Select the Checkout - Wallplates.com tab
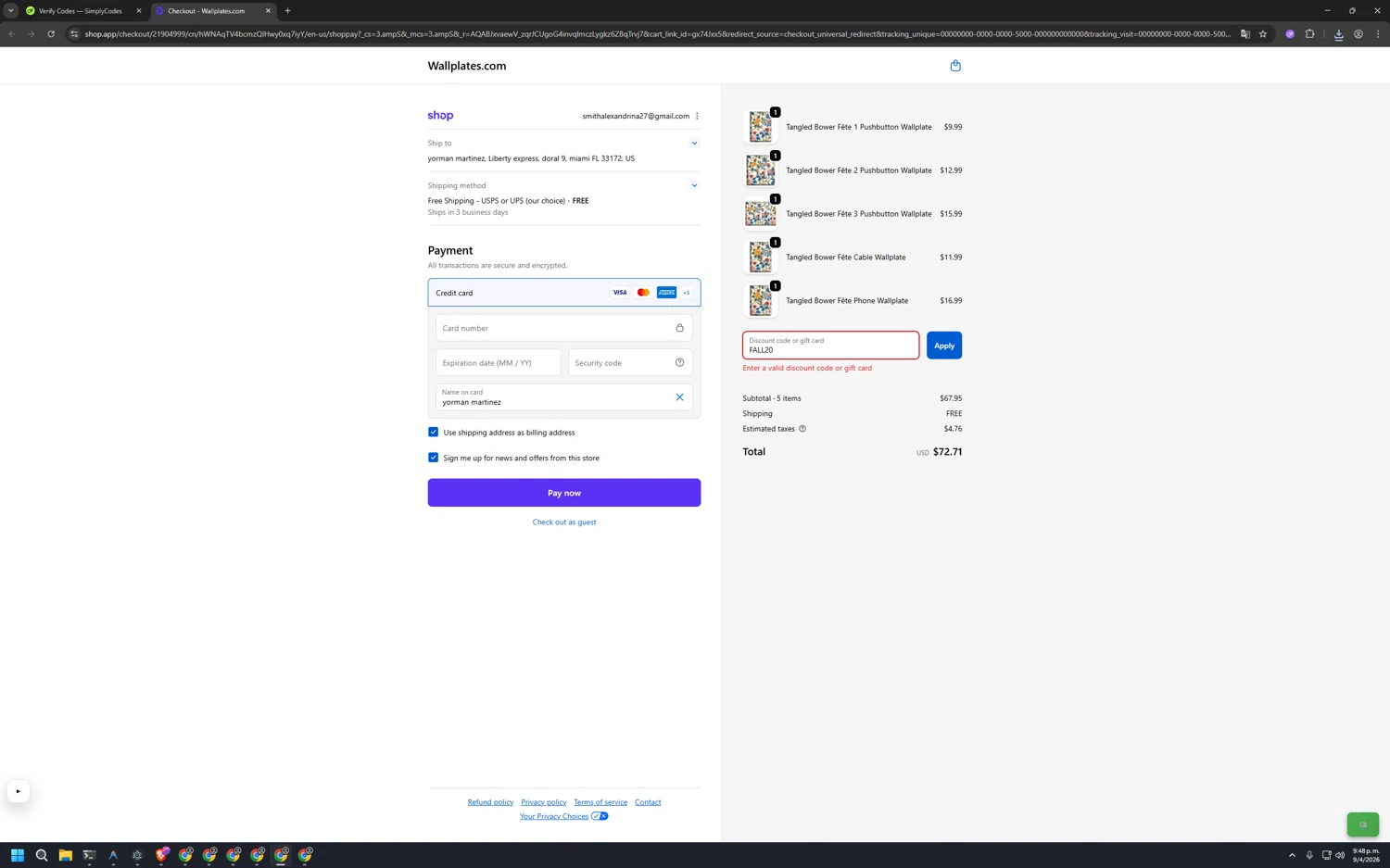This screenshot has height=868, width=1390. 206,11
